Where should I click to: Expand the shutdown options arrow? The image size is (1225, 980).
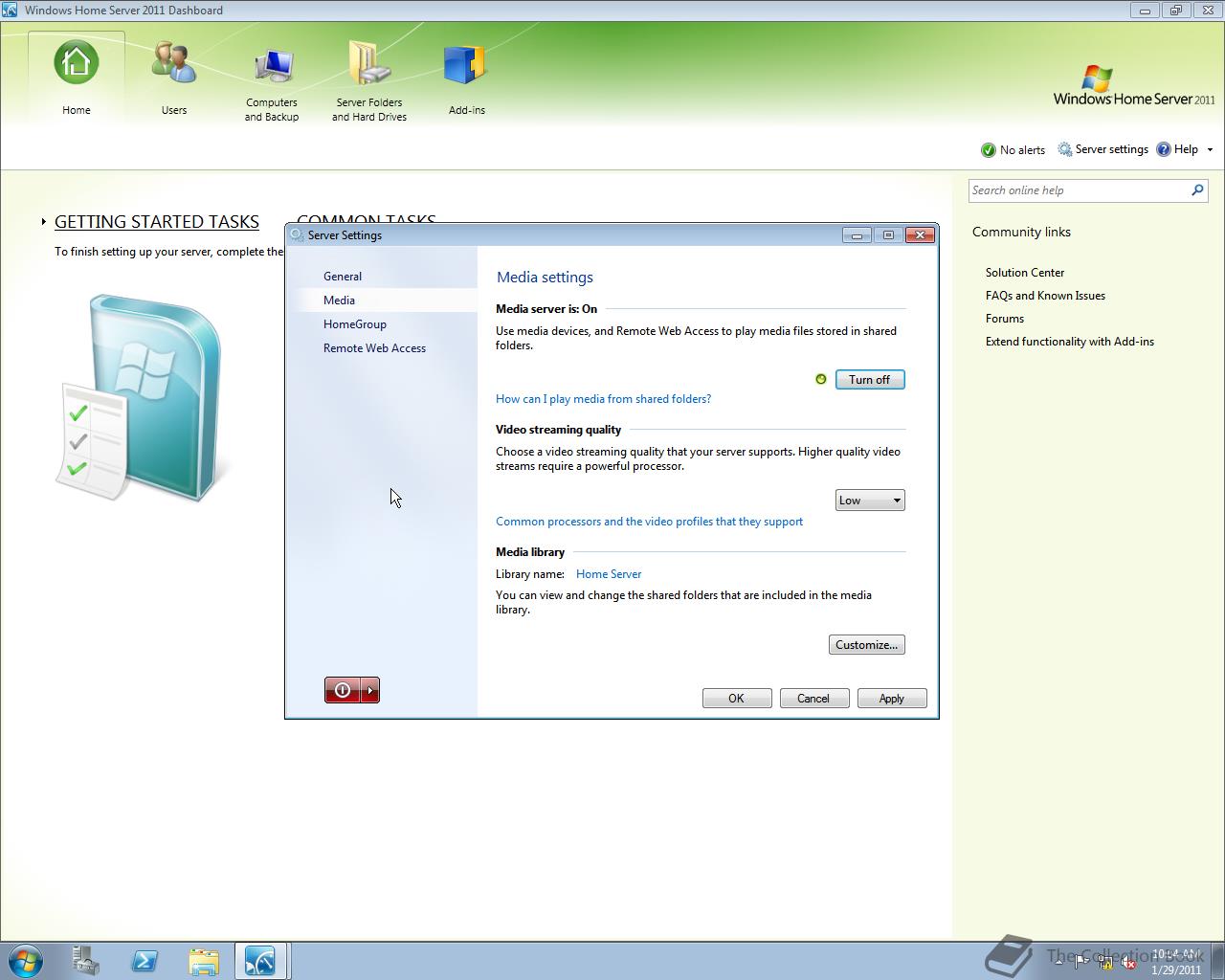coord(370,690)
